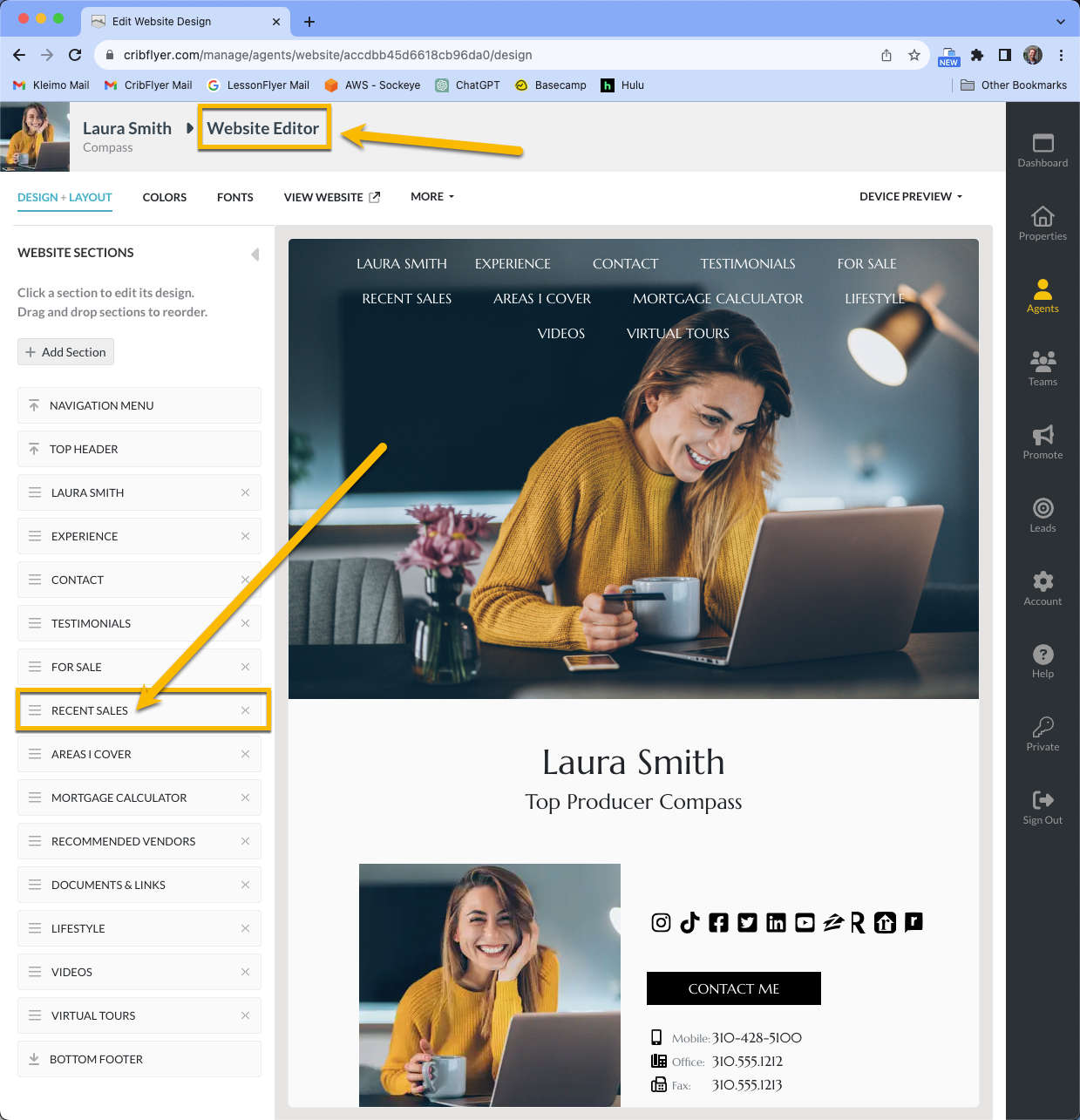This screenshot has height=1120, width=1080.
Task: Click the Website Editor breadcrumb
Action: [x=263, y=128]
